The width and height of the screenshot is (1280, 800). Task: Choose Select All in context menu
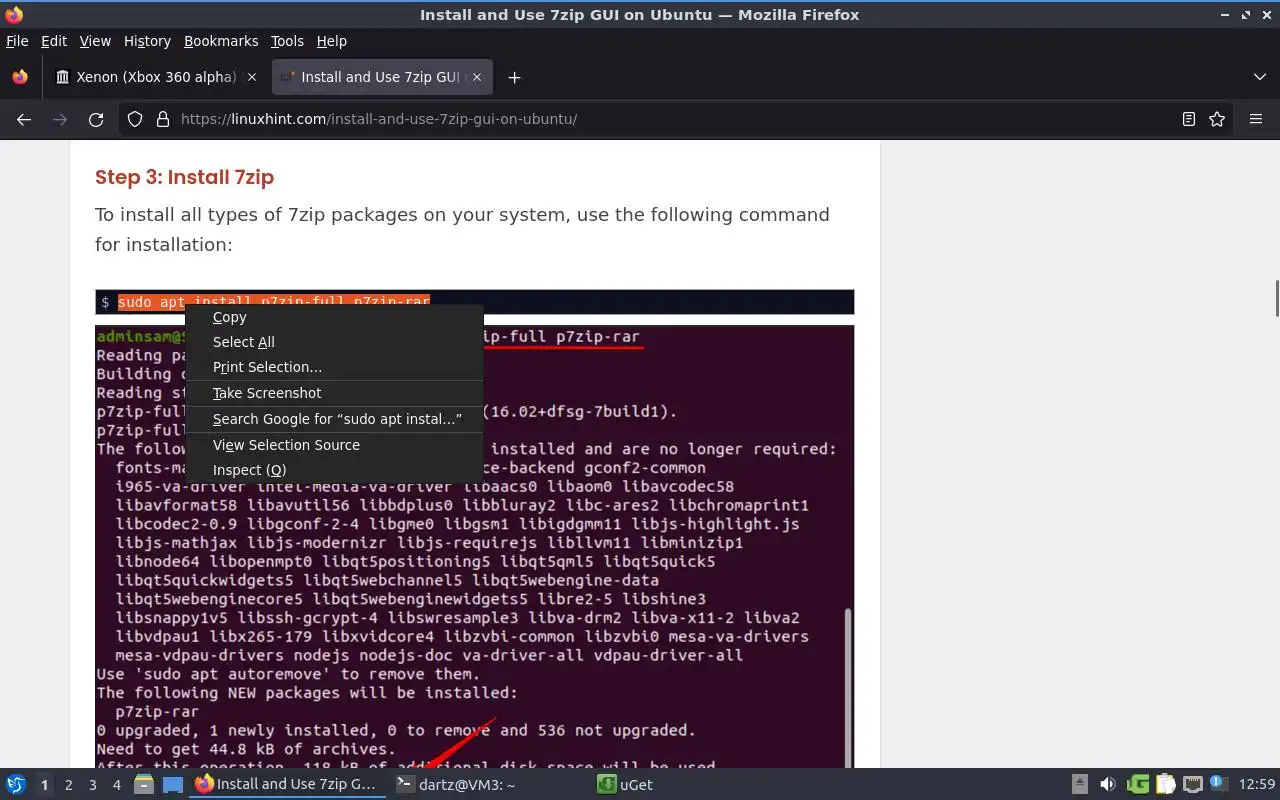[x=334, y=342]
